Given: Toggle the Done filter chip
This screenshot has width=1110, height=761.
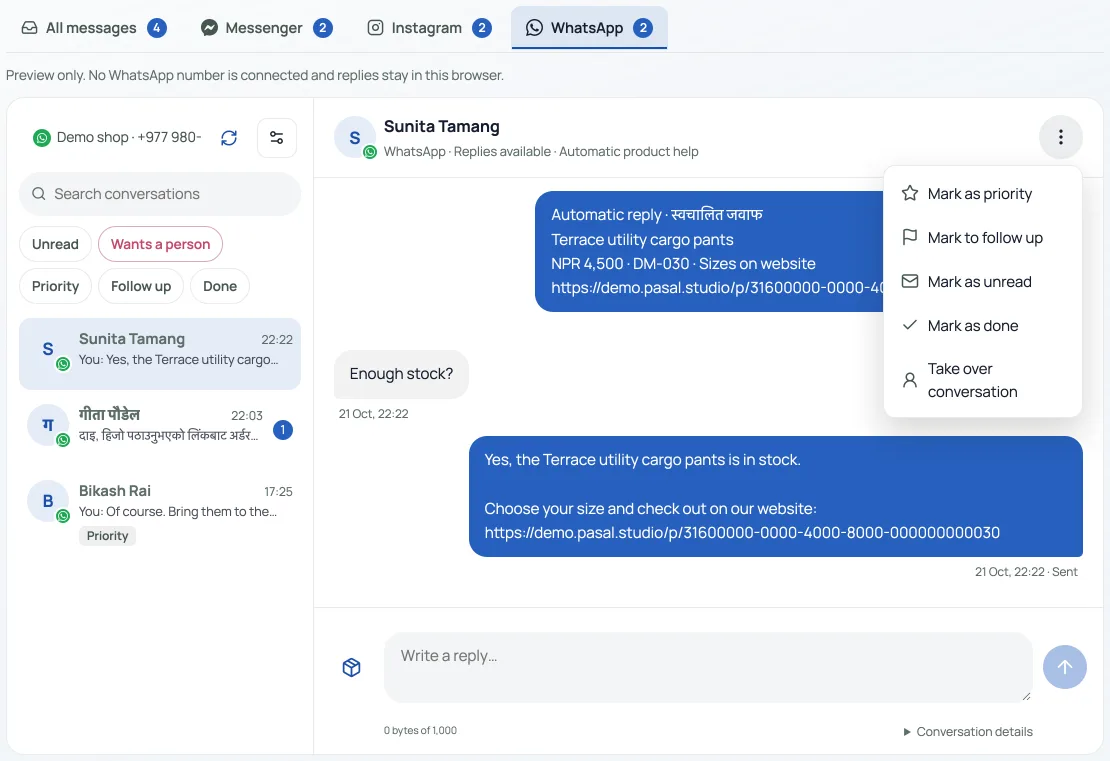Looking at the screenshot, I should 219,286.
